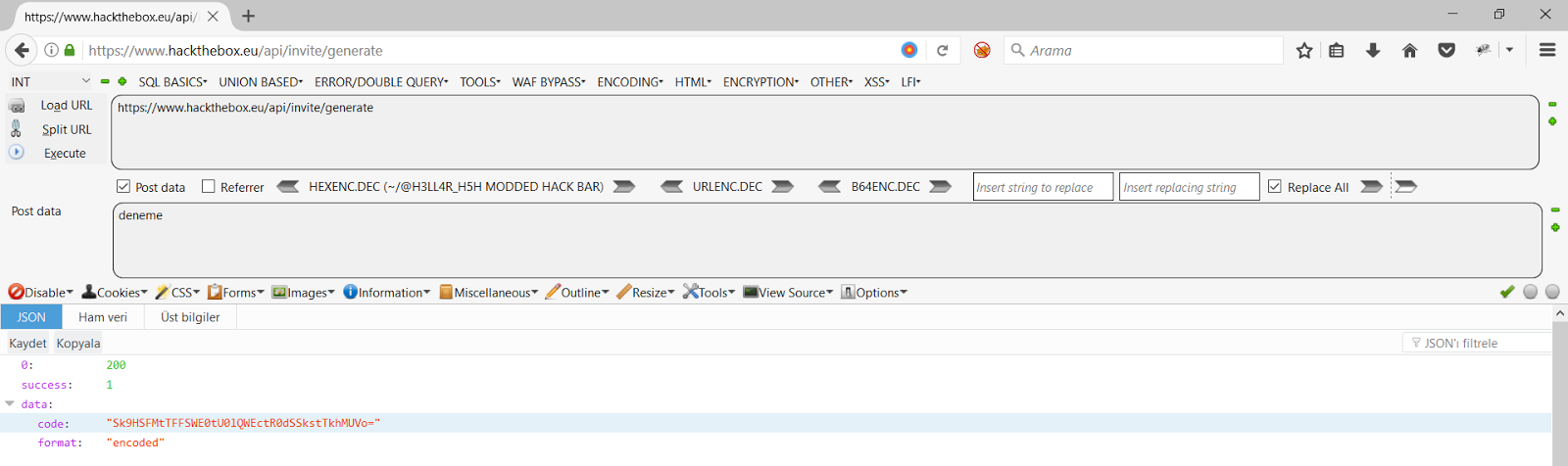Viewport: 1568px width, 466px height.
Task: Enable the Referrer checkbox
Action: (208, 186)
